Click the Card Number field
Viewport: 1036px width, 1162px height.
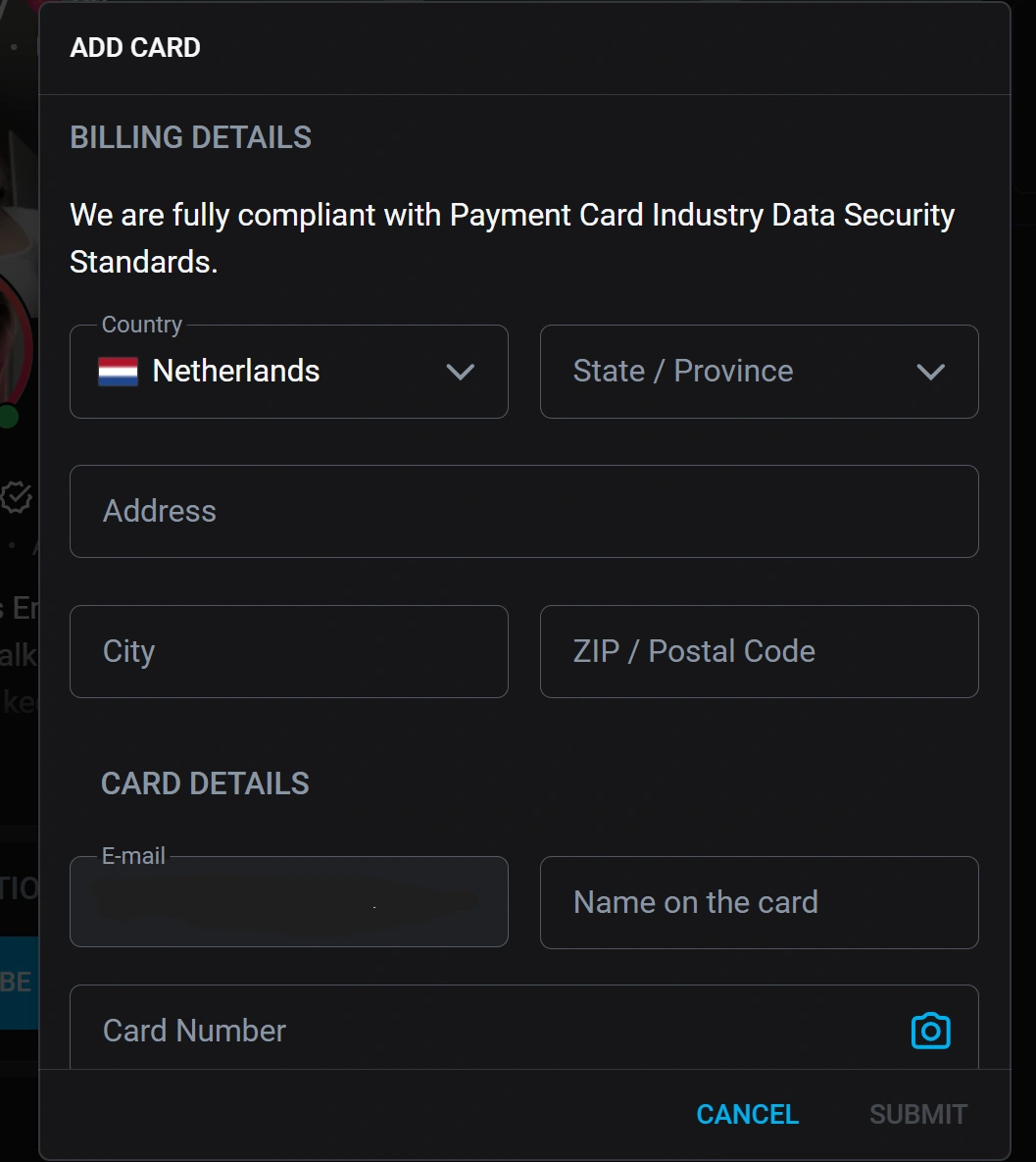pos(490,1030)
